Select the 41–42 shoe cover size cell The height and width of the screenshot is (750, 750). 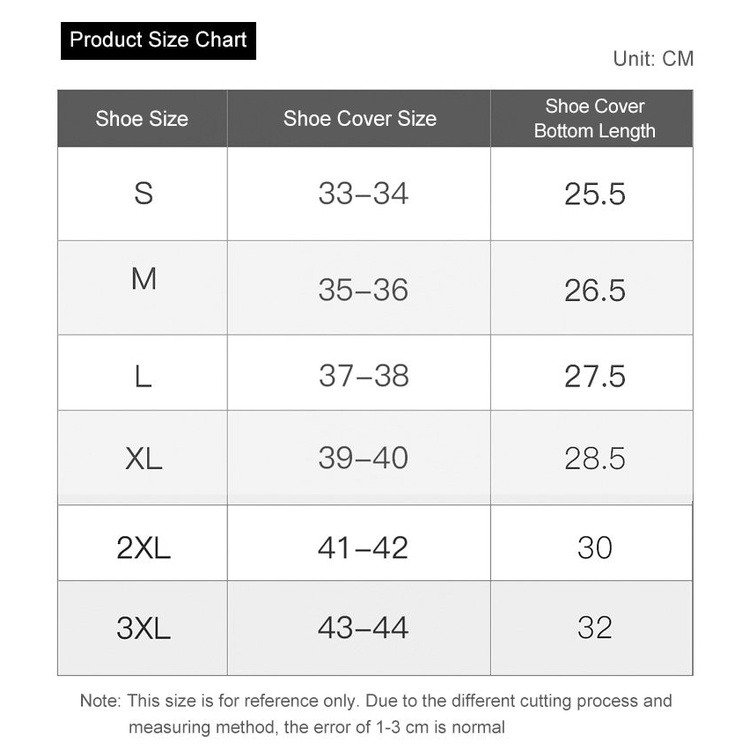363,547
